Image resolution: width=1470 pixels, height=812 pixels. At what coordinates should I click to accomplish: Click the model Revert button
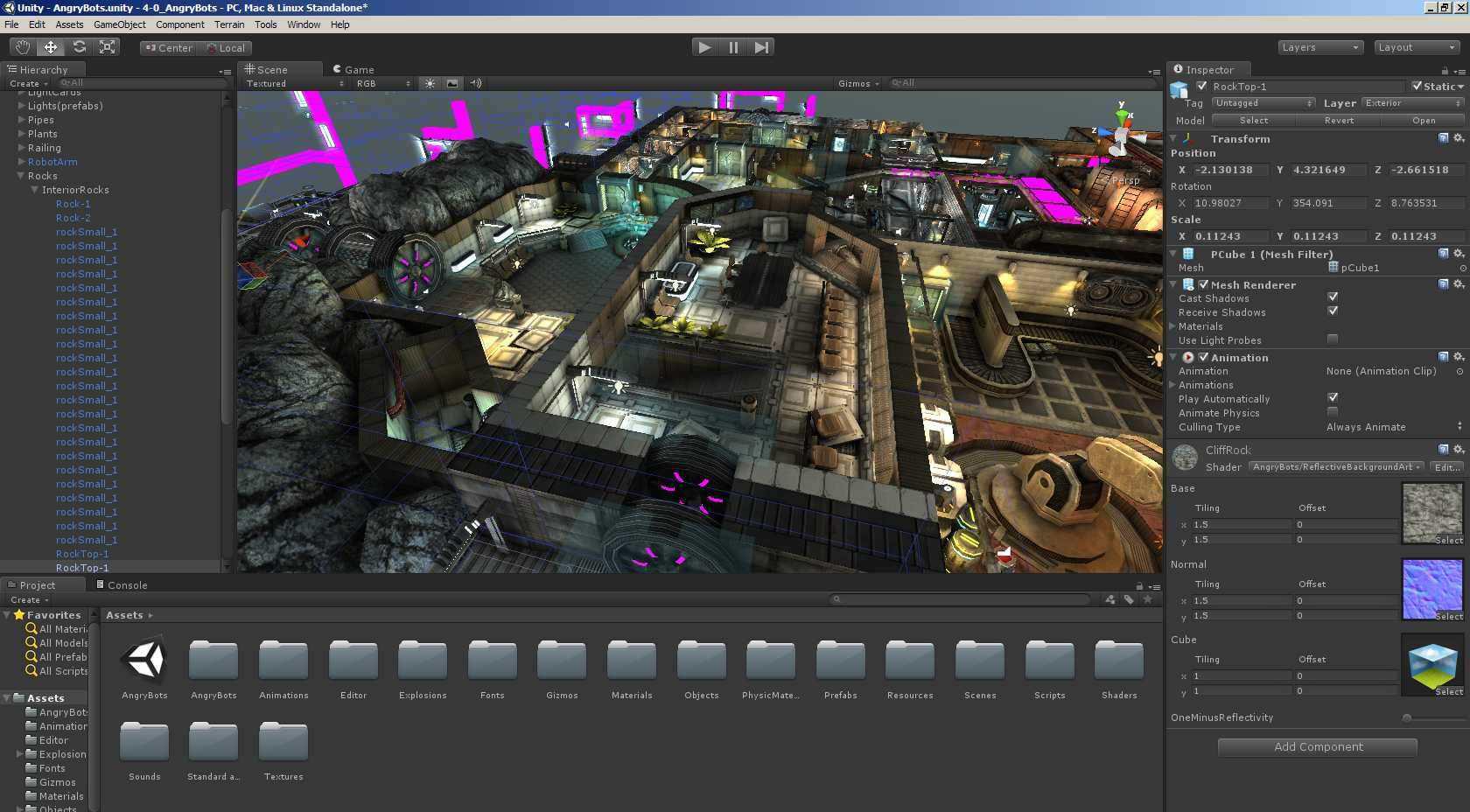1338,121
